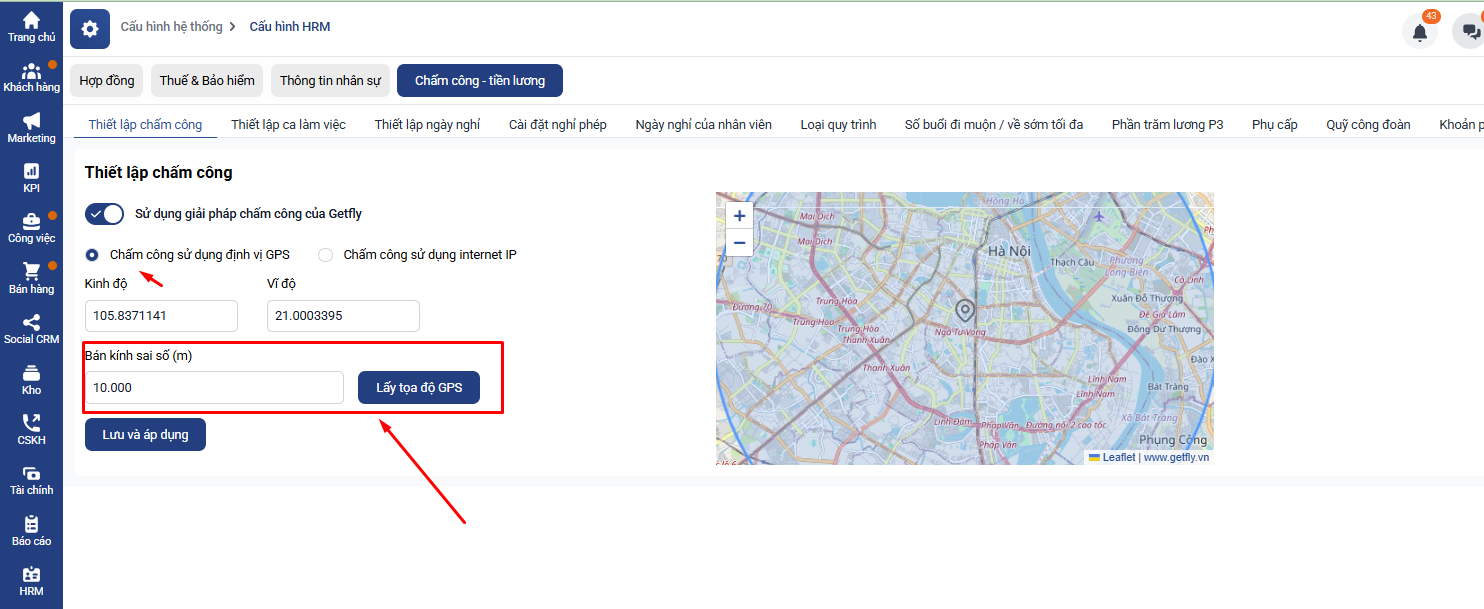The width and height of the screenshot is (1484, 609).
Task: Select GPS location timekeeping radio option
Action: pos(92,255)
